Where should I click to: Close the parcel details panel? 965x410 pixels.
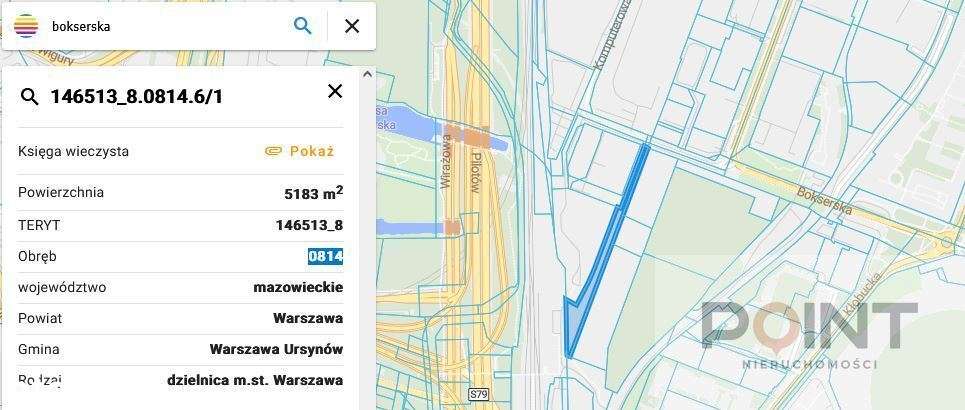[x=335, y=92]
